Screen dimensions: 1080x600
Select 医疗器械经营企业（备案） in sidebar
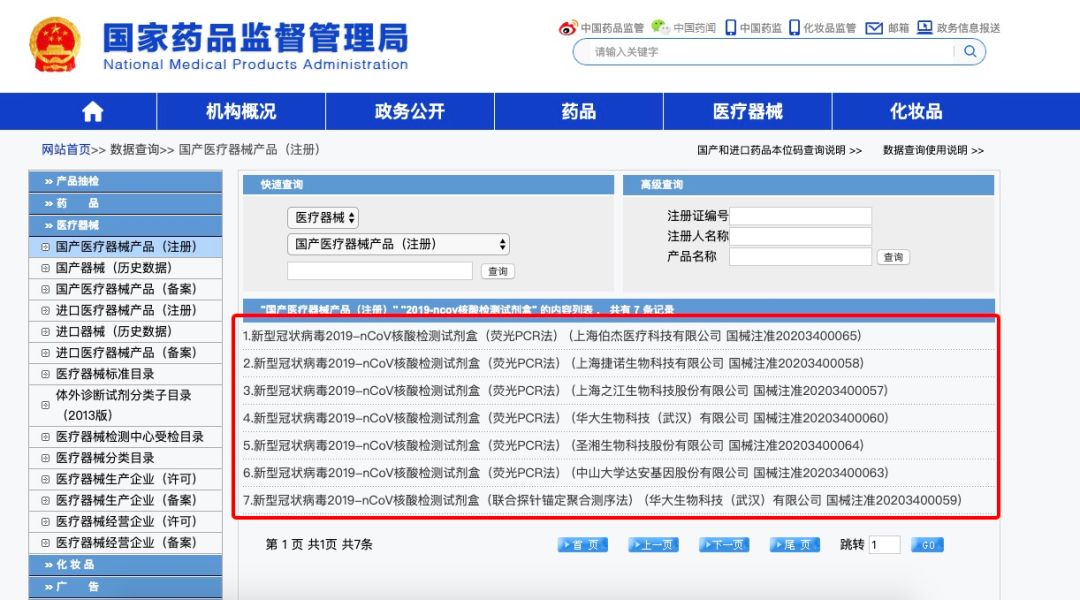(125, 543)
